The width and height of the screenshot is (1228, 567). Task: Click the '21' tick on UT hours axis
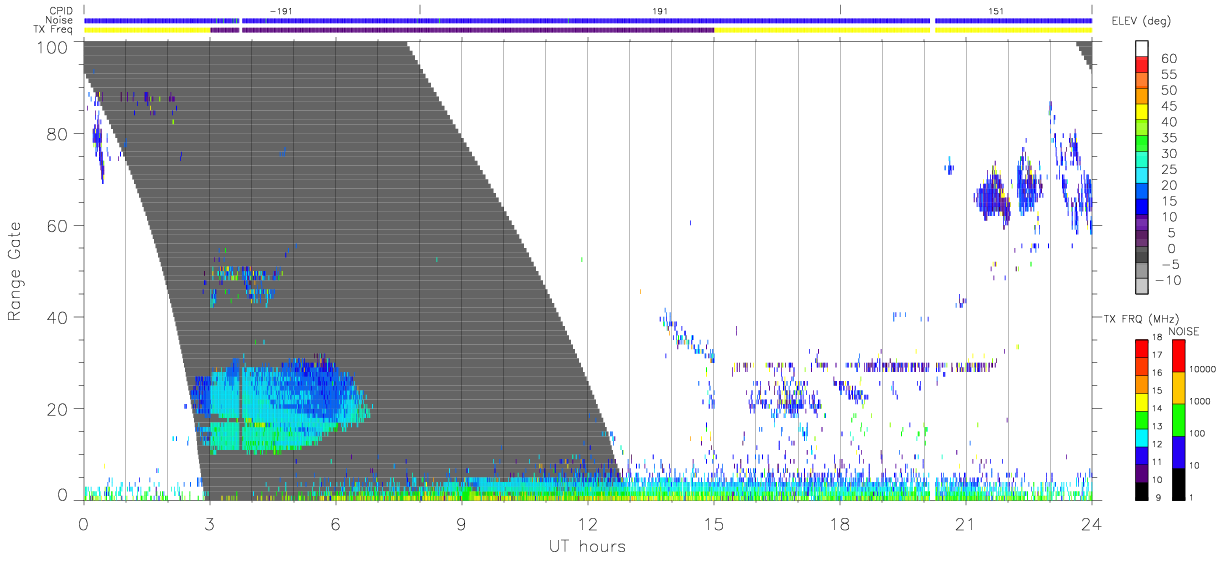coord(965,524)
